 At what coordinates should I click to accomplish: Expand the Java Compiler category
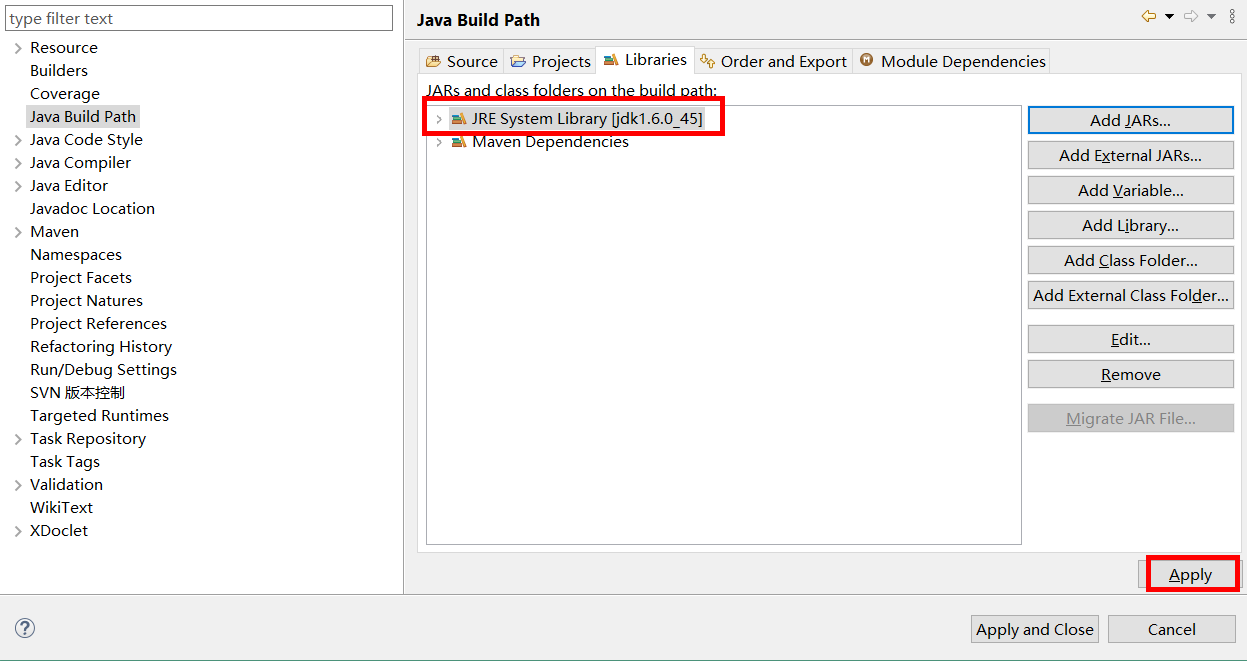coord(18,163)
